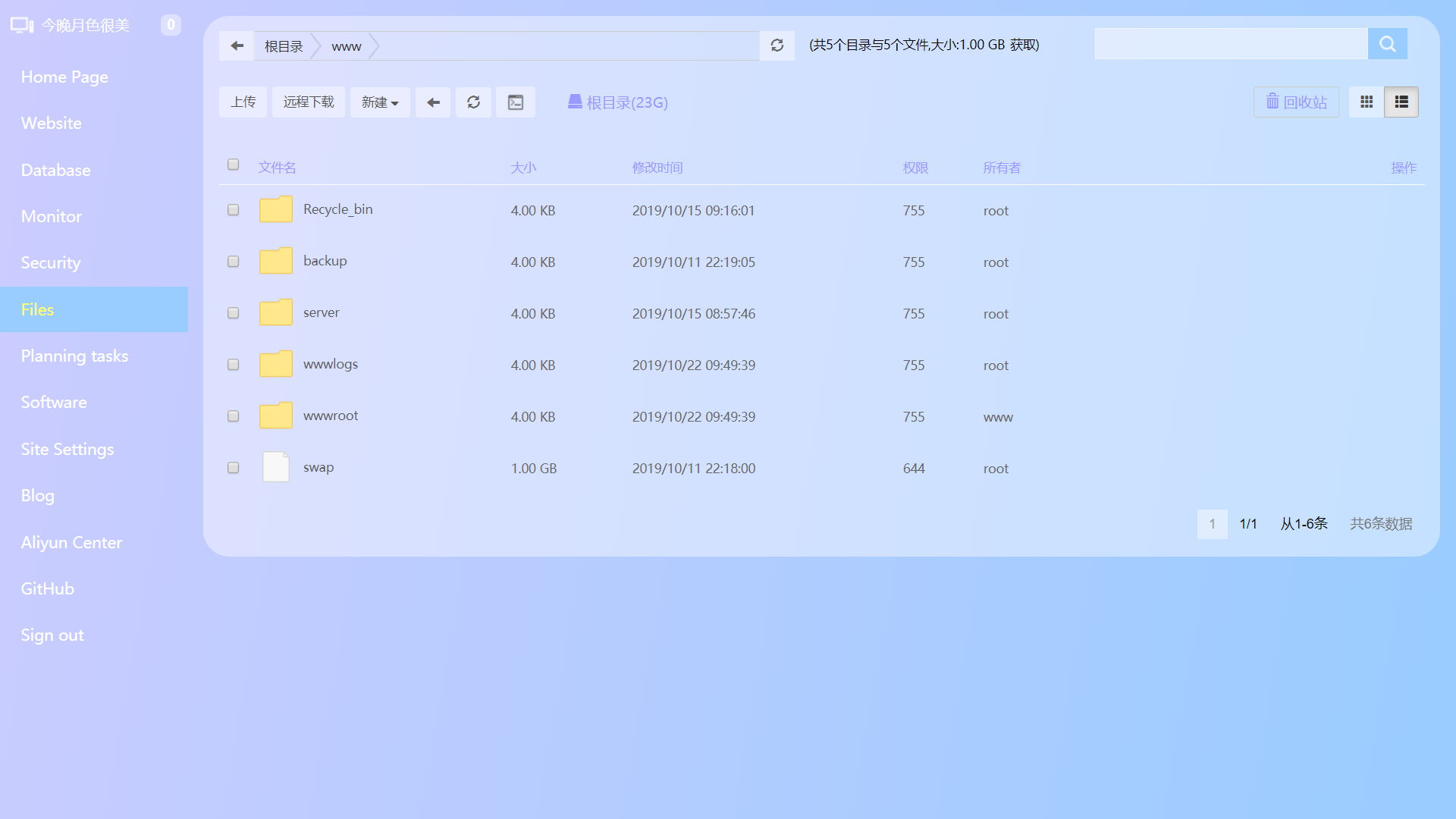Open GitHub in sidebar
Viewport: 1456px width, 819px height.
click(47, 588)
